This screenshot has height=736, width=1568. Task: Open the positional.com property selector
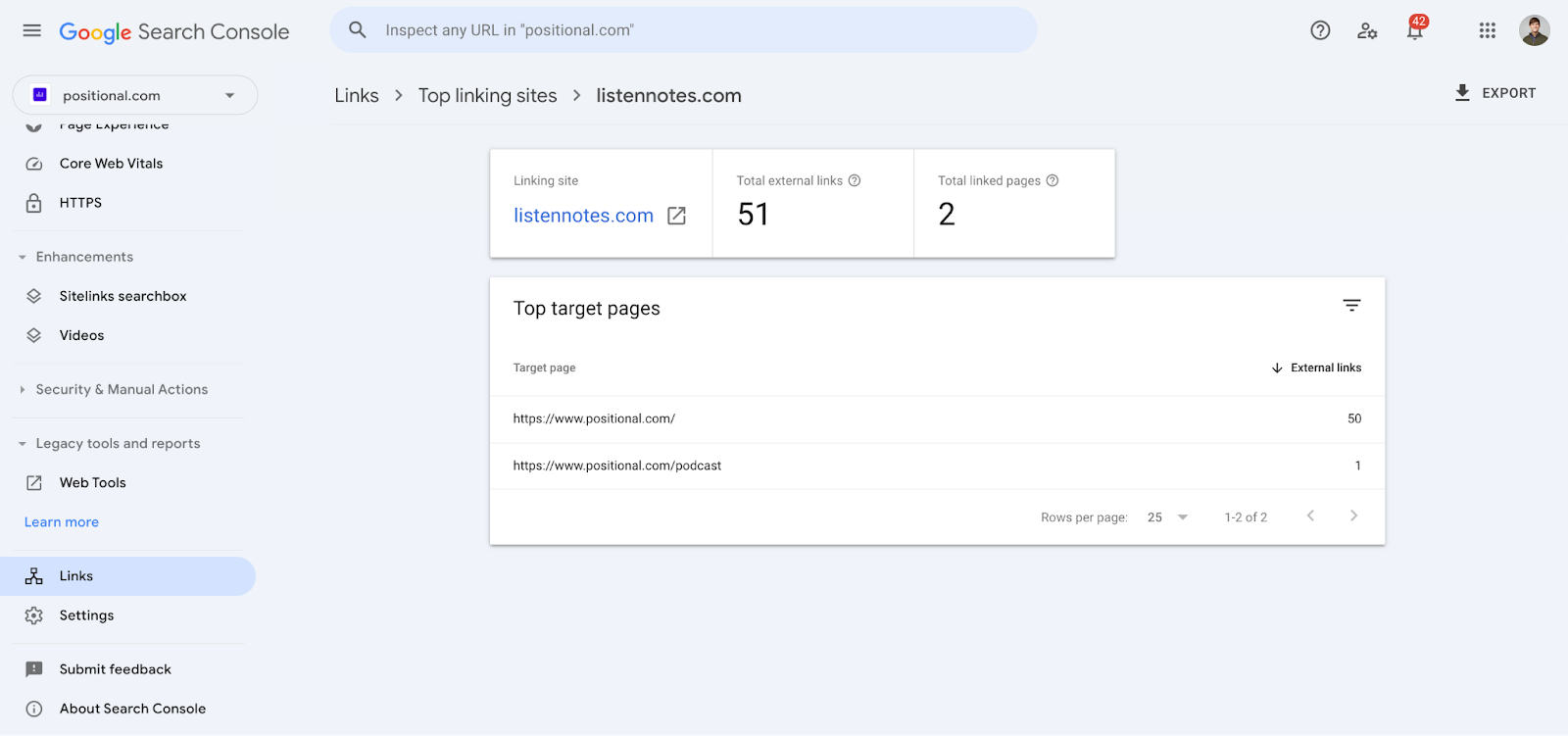pyautogui.click(x=135, y=95)
